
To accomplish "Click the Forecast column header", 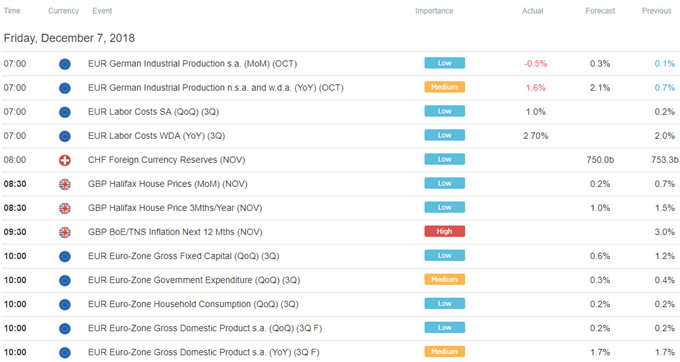I will tap(600, 11).
